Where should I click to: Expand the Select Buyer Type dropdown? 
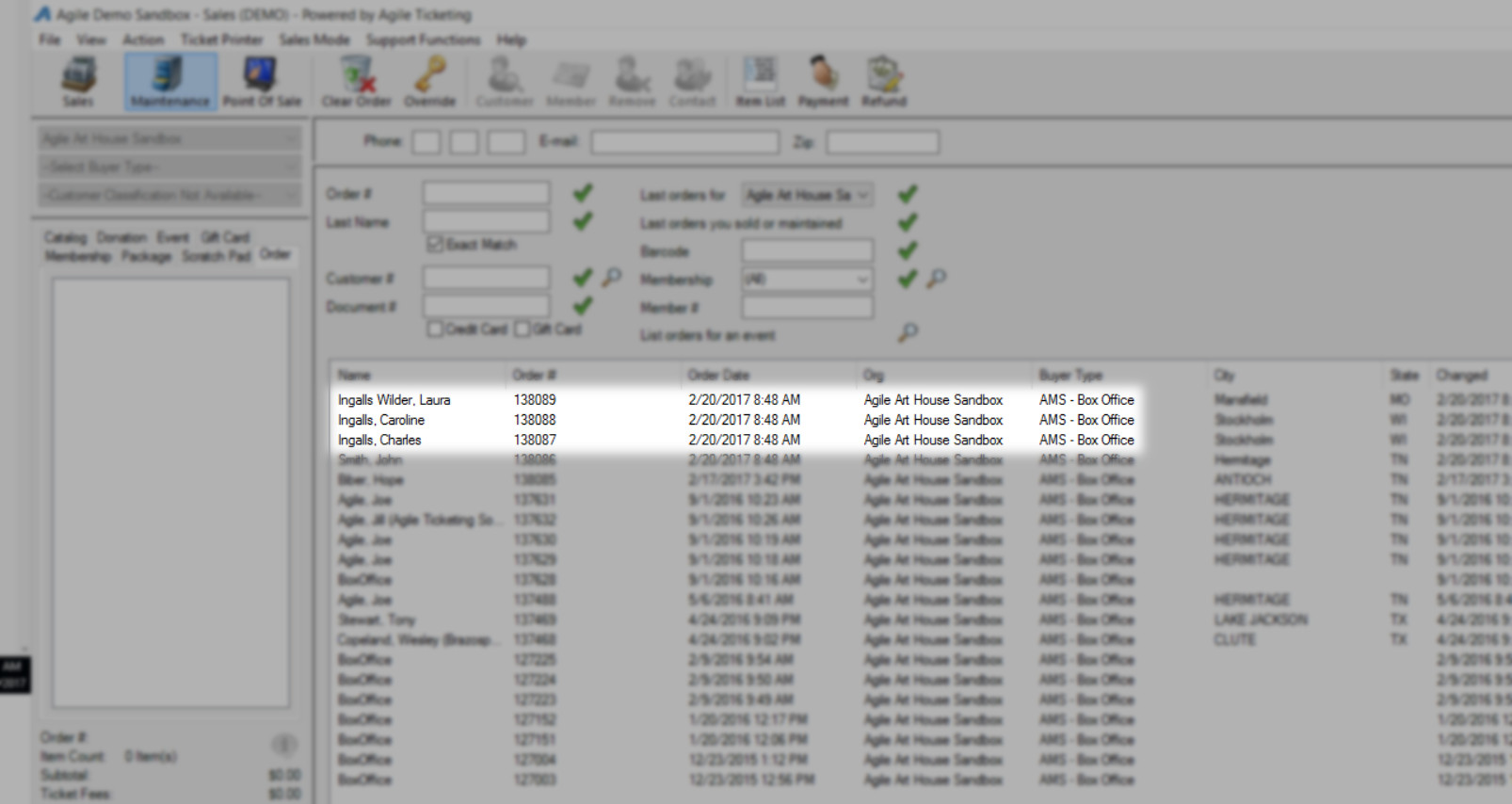coord(169,167)
